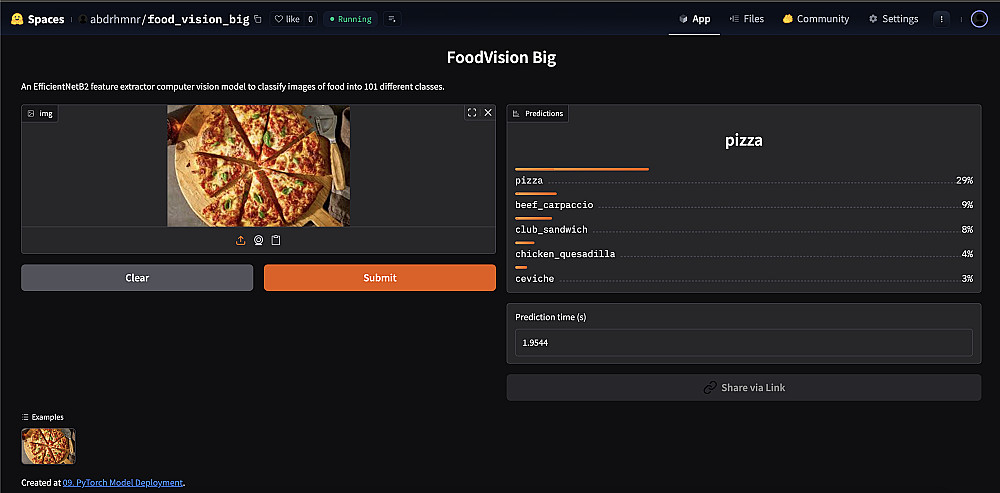Screen dimensions: 1000x493
Task: Open the PyTorch Model Deployment link
Action: (122, 483)
